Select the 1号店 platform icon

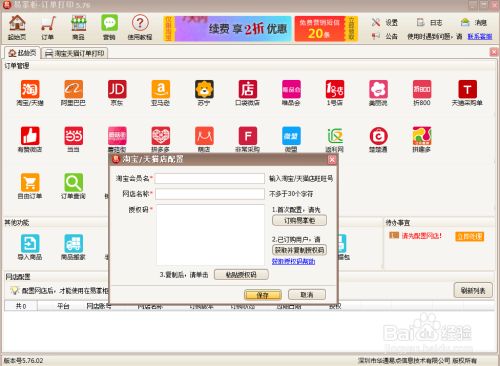(x=335, y=93)
